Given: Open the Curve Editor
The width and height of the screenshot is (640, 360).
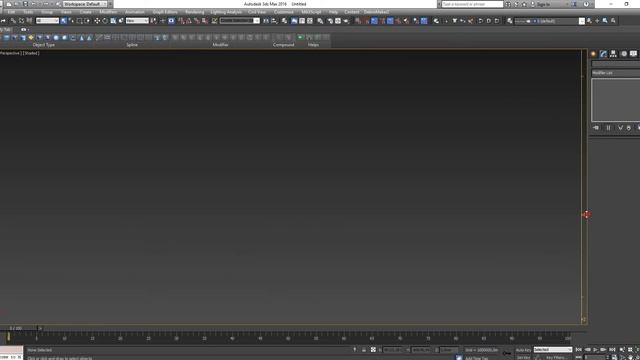Looking at the screenshot, I should tap(302, 20).
